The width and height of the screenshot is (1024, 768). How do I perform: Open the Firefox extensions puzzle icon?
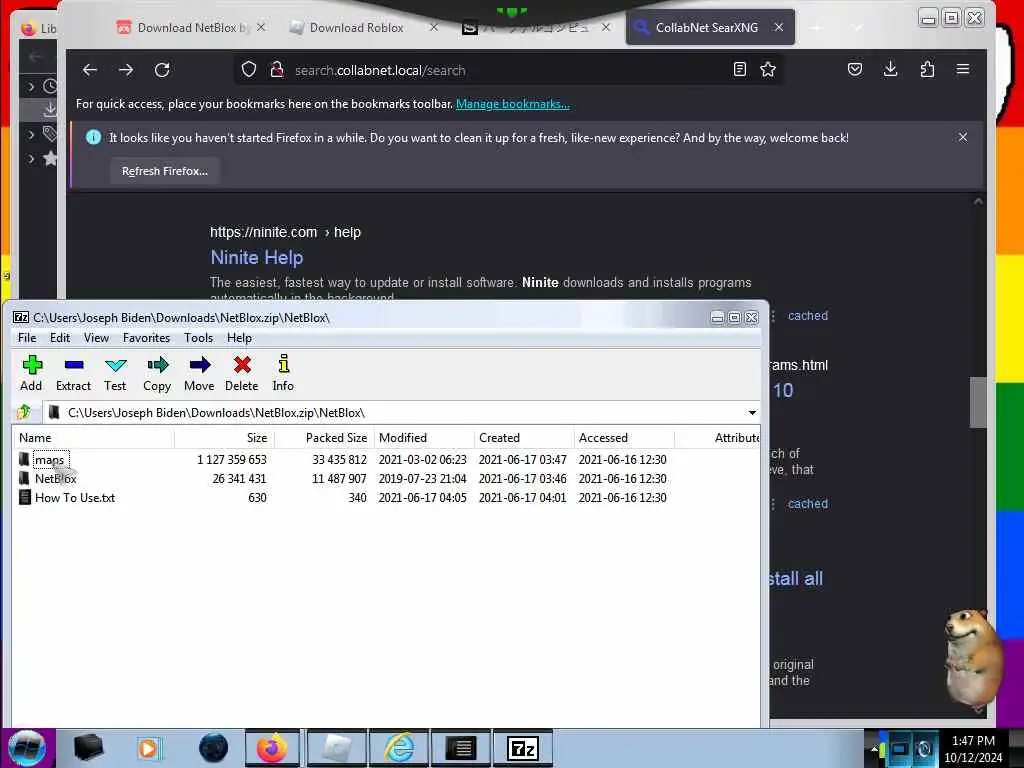[927, 69]
